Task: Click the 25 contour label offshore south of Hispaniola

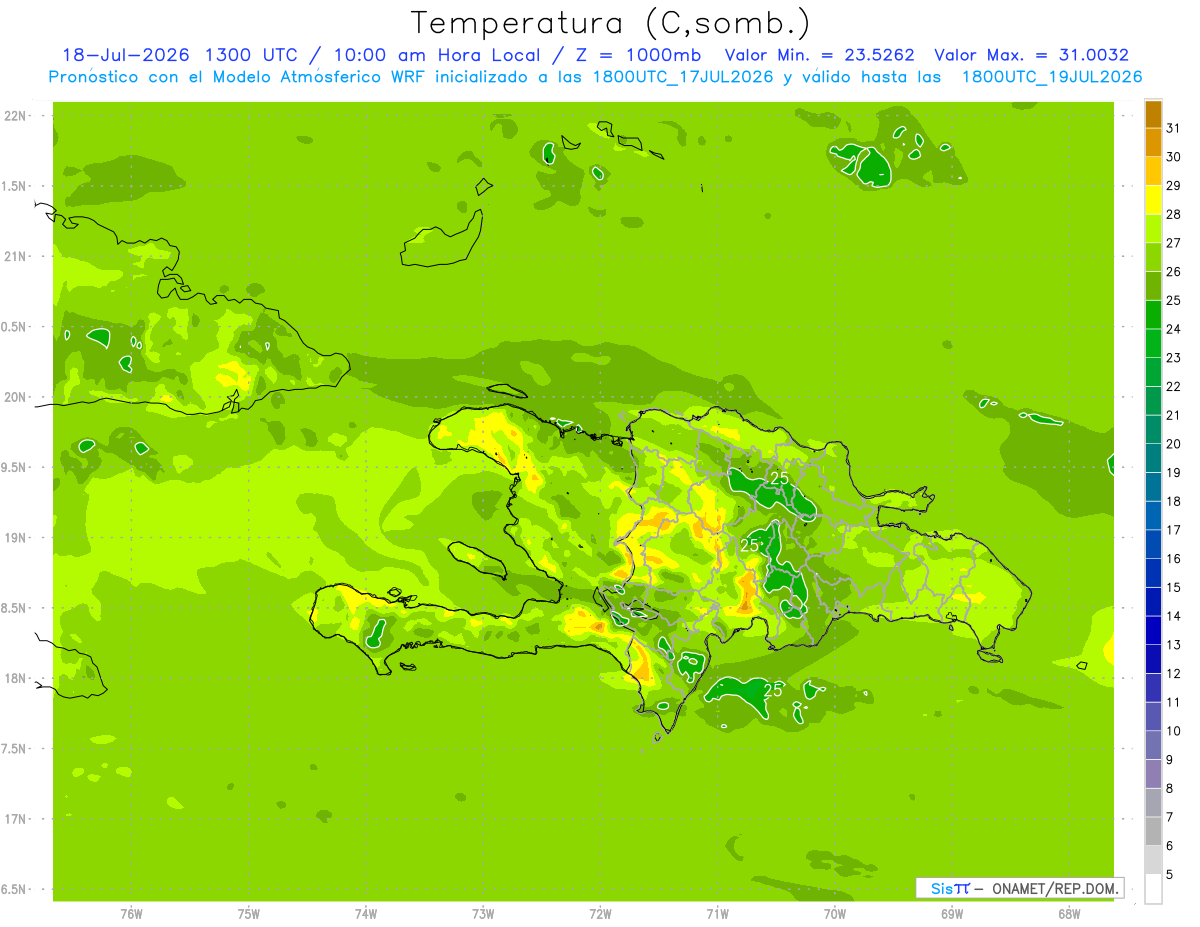Action: [773, 690]
